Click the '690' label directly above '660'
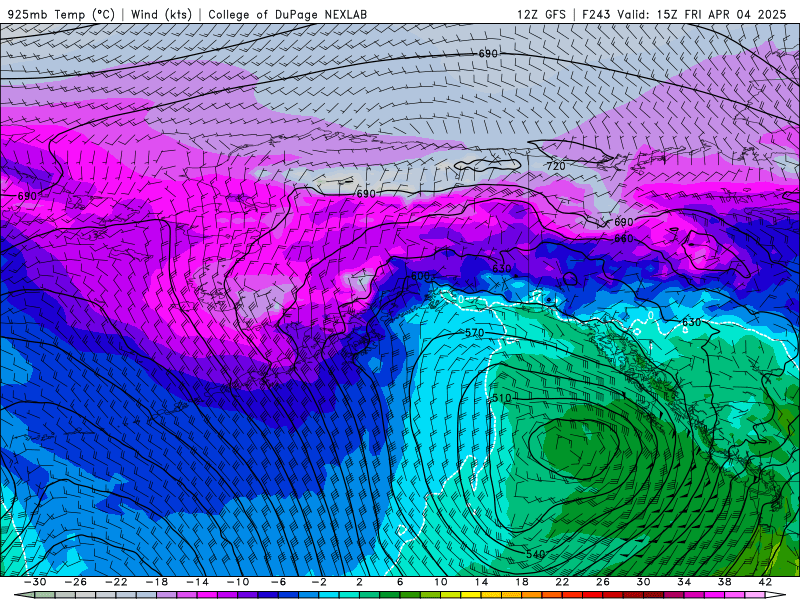The image size is (800, 600). click(x=623, y=222)
